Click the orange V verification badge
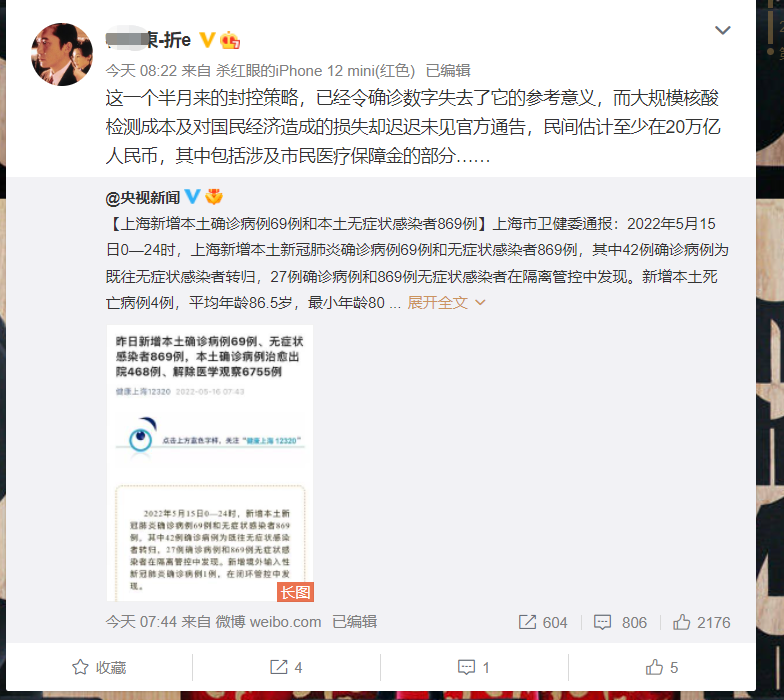784x700 pixels. (207, 40)
